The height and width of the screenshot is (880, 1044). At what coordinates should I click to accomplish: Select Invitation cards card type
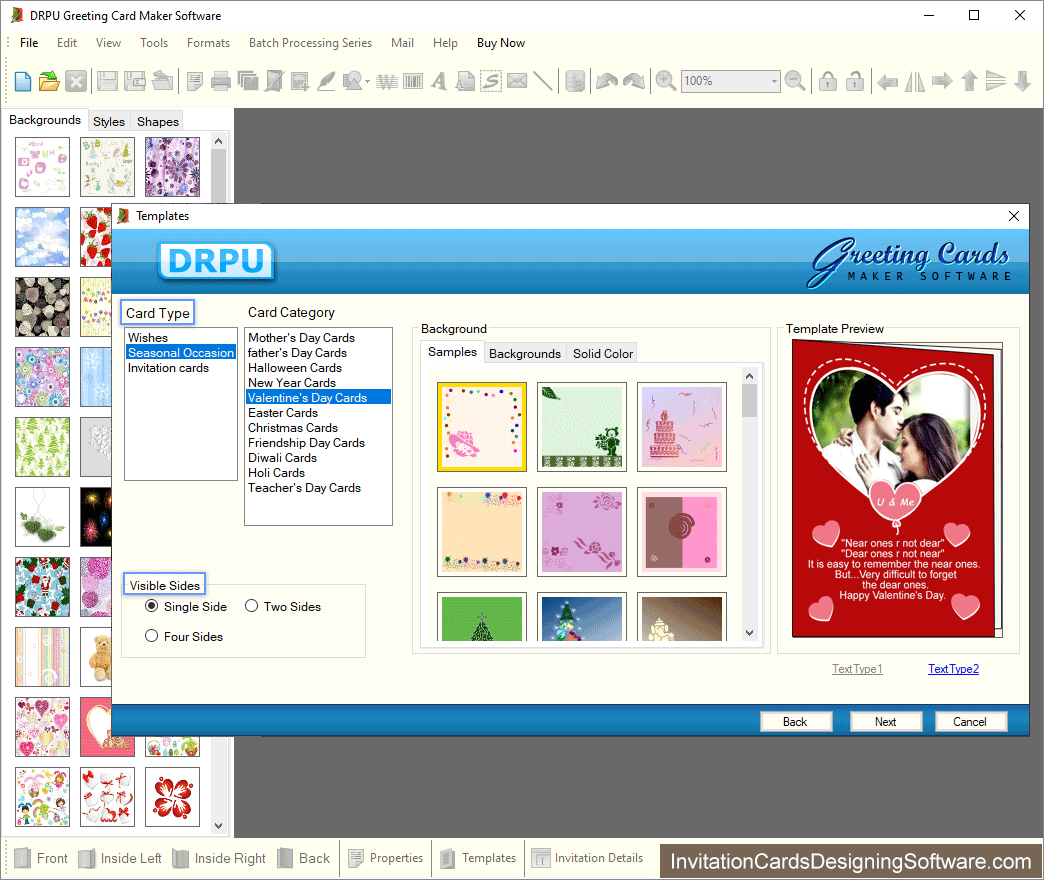[180, 368]
